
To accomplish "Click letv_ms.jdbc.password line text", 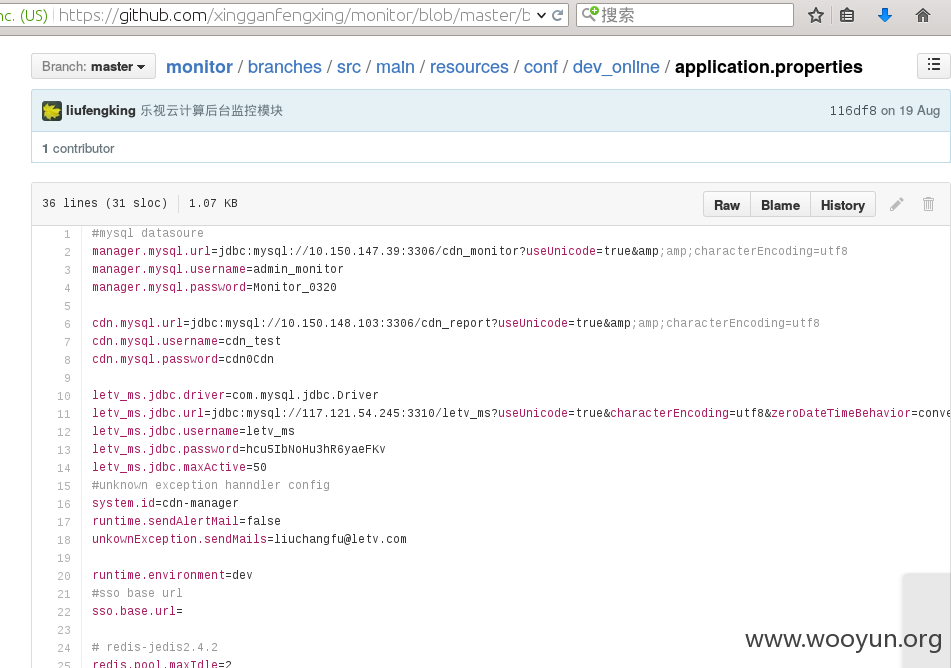I will point(239,449).
